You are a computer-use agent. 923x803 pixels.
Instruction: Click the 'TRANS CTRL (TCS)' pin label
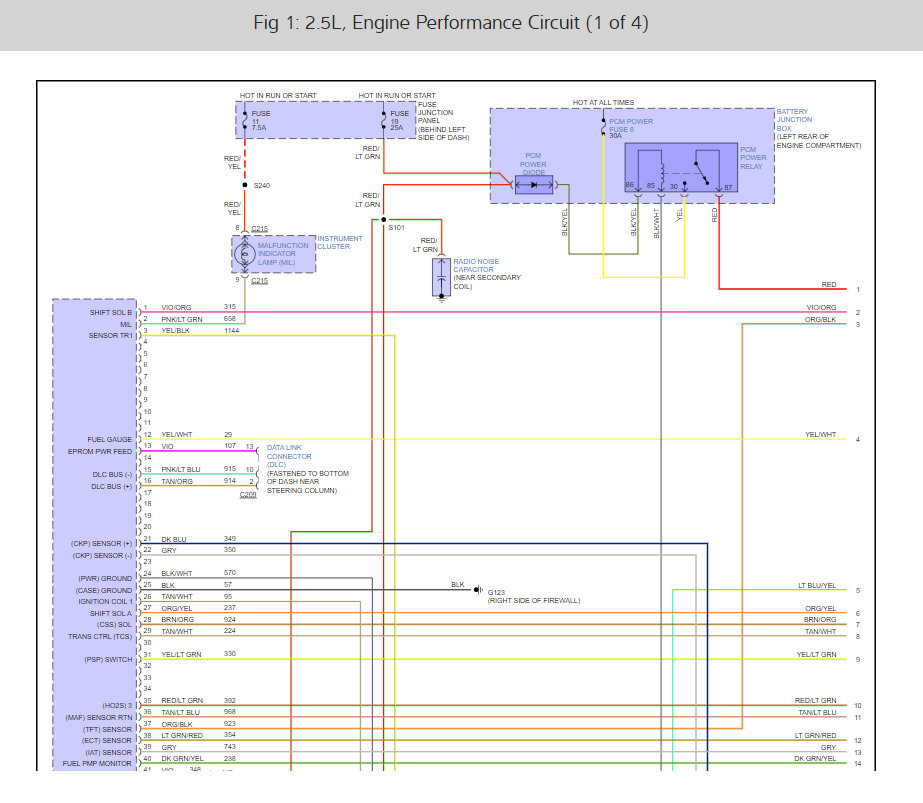click(100, 636)
